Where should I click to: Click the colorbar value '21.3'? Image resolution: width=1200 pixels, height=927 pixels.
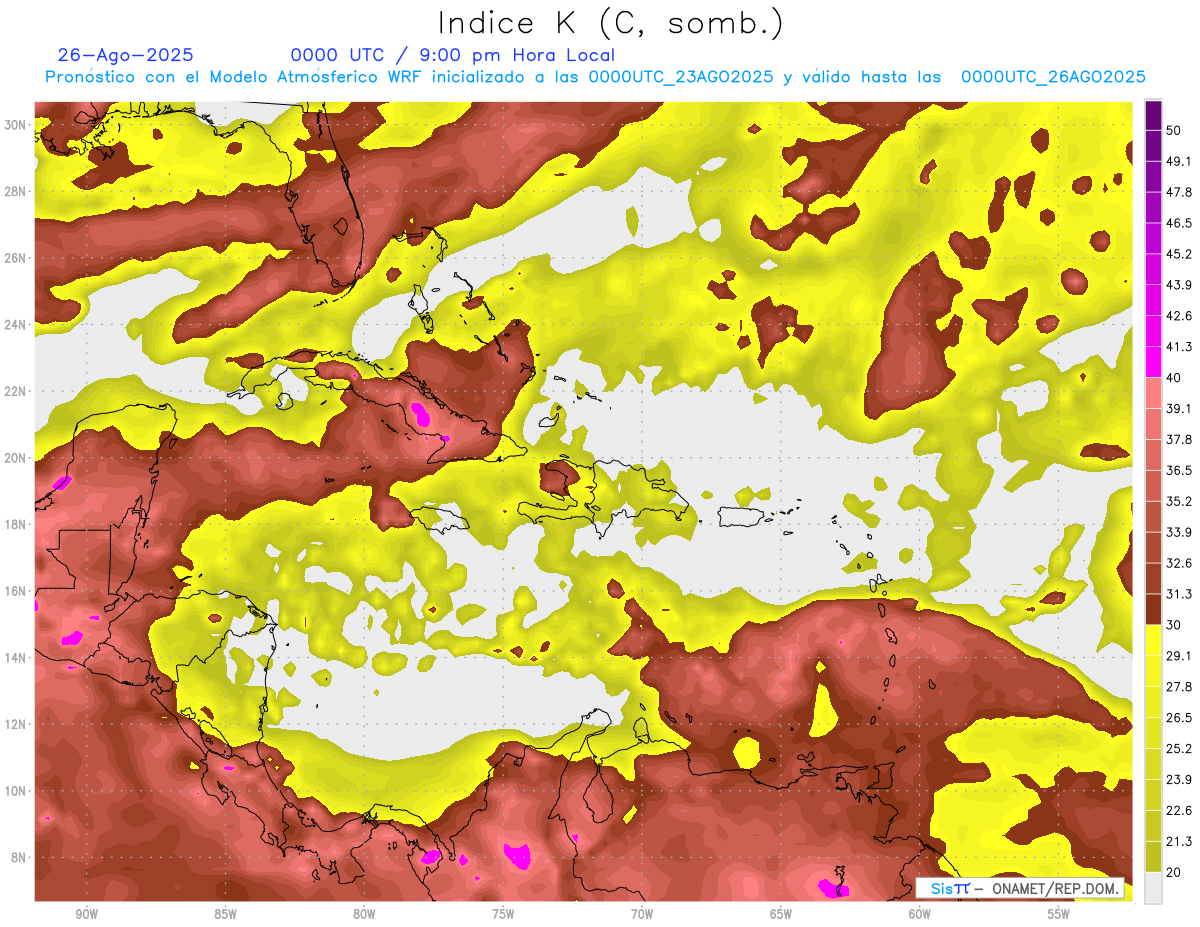1179,842
